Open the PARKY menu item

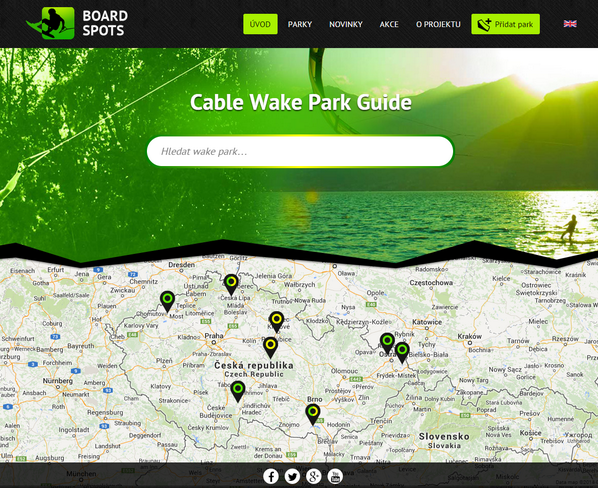pyautogui.click(x=300, y=24)
